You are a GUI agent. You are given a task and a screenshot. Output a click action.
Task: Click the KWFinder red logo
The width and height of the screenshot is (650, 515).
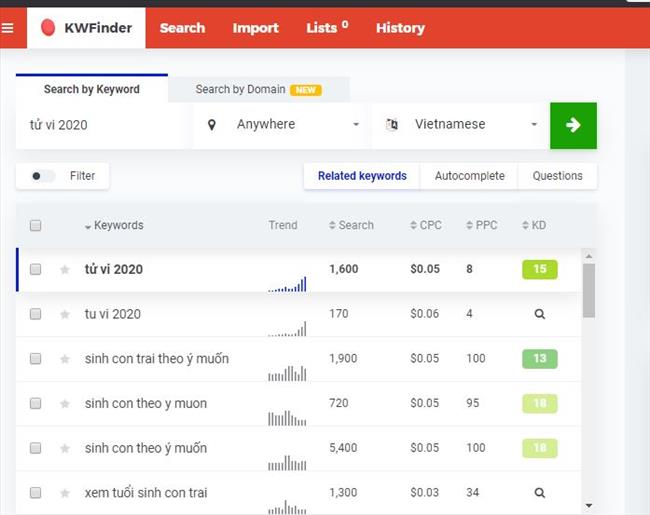click(x=48, y=28)
